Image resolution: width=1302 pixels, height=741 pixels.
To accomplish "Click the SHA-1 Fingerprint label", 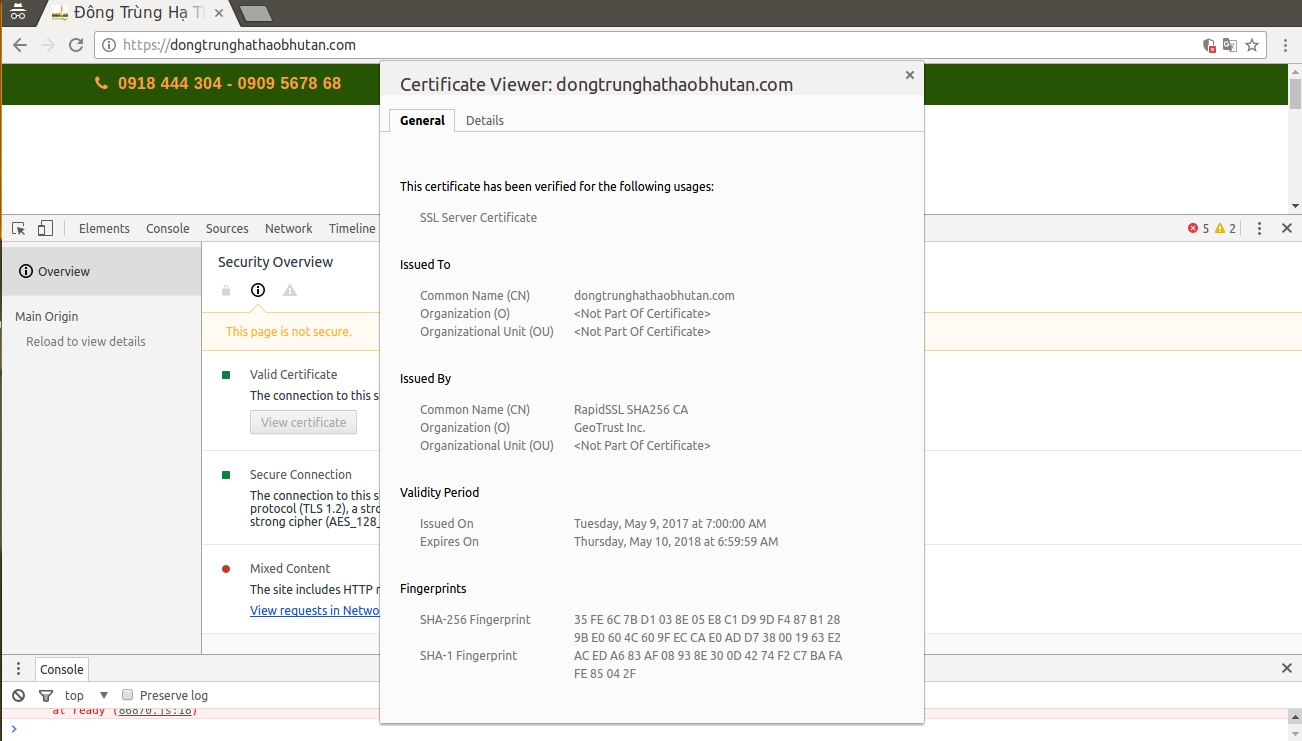I will pos(468,655).
